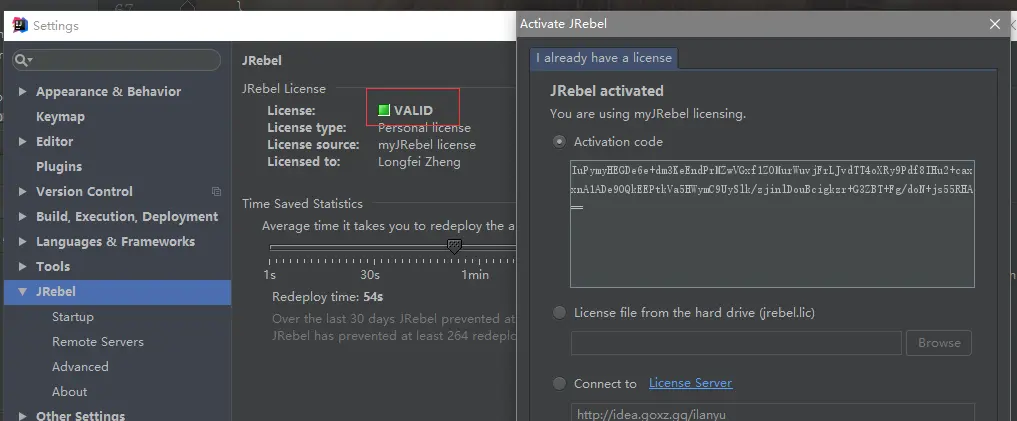Image resolution: width=1017 pixels, height=421 pixels.
Task: Click the license file path field
Action: (x=736, y=343)
